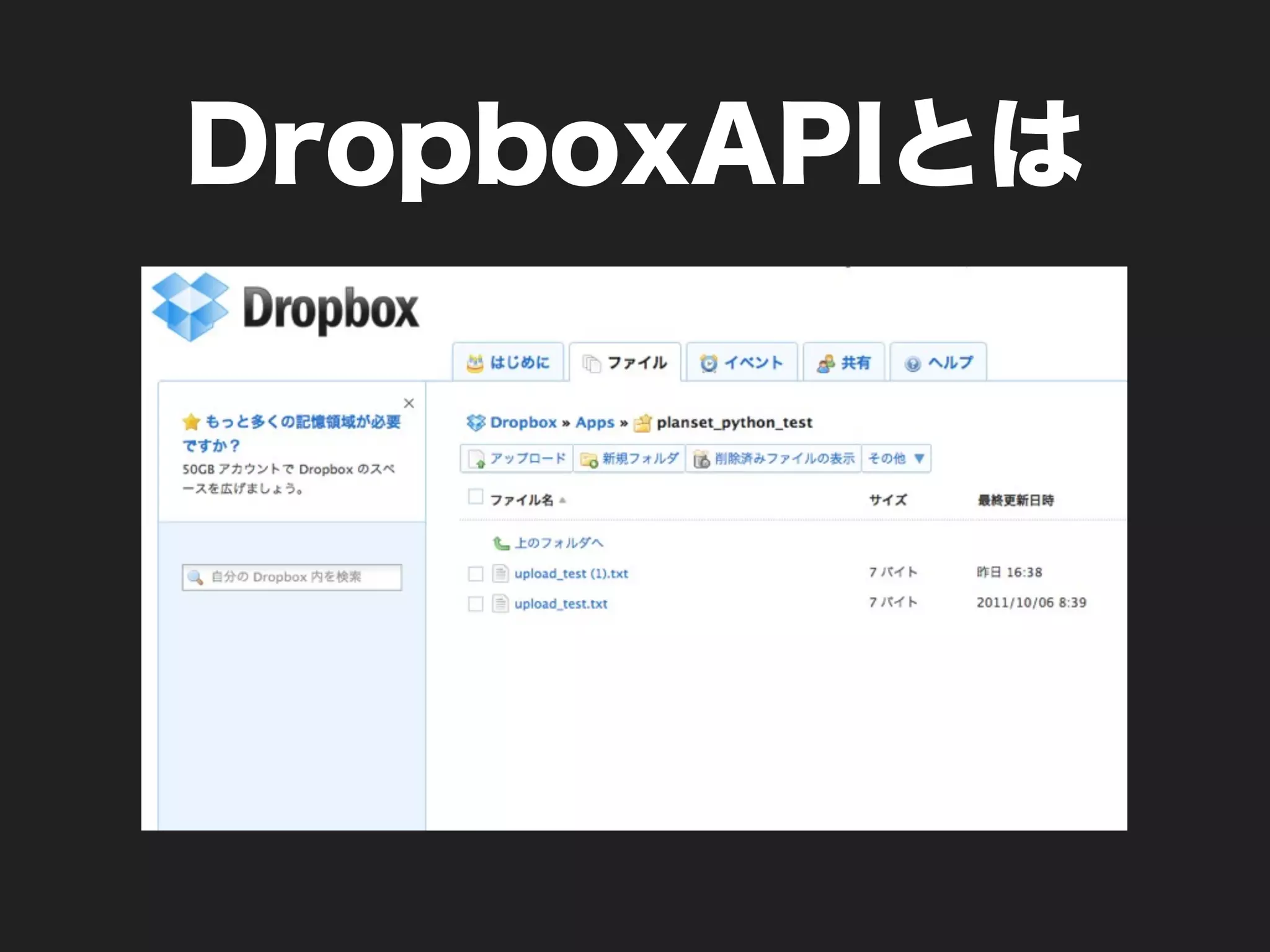
Task: Click the Dropbox wordmark text
Action: 331,310
